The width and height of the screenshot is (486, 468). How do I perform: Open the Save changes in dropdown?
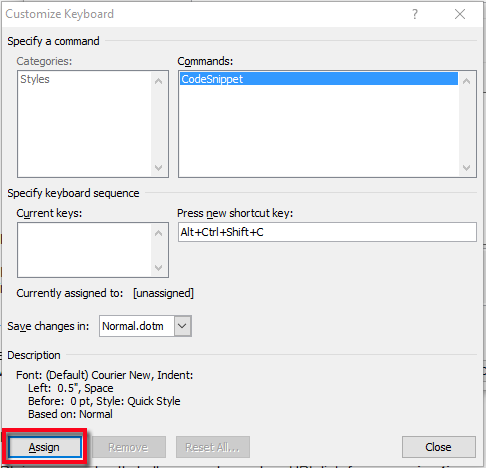click(182, 326)
